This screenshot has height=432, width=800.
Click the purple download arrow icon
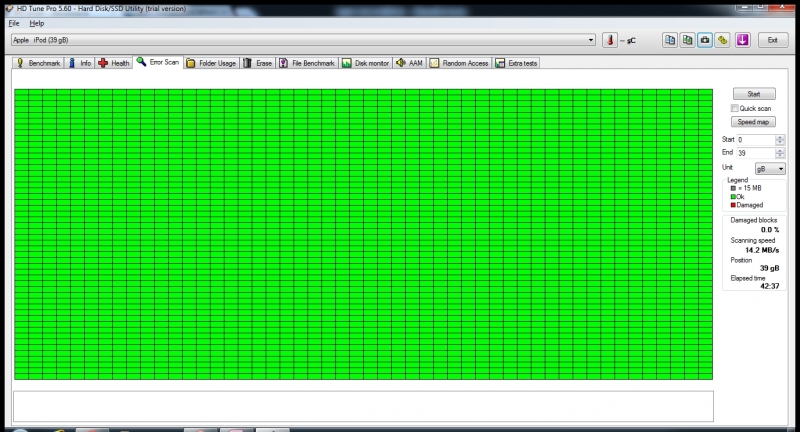pyautogui.click(x=742, y=40)
